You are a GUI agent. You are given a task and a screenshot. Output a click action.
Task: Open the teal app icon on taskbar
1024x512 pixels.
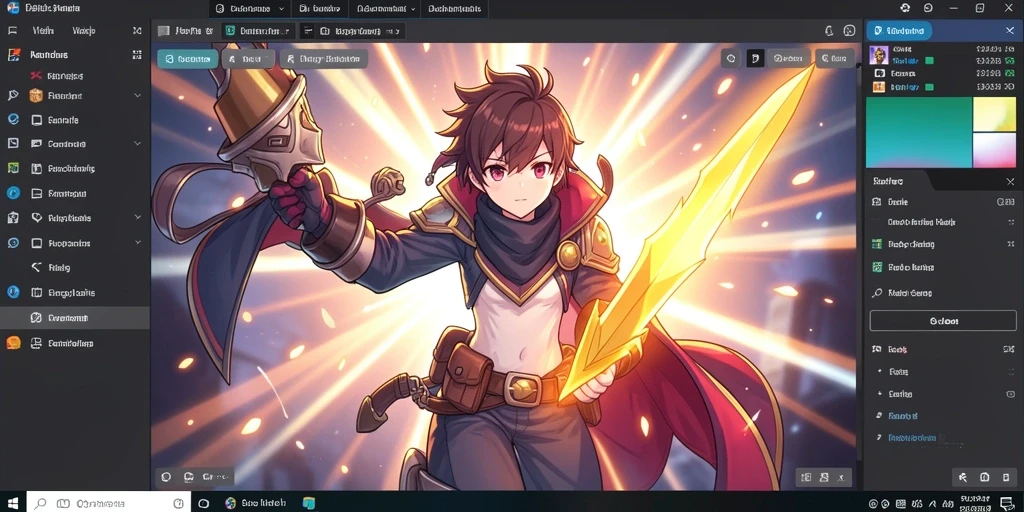click(309, 503)
